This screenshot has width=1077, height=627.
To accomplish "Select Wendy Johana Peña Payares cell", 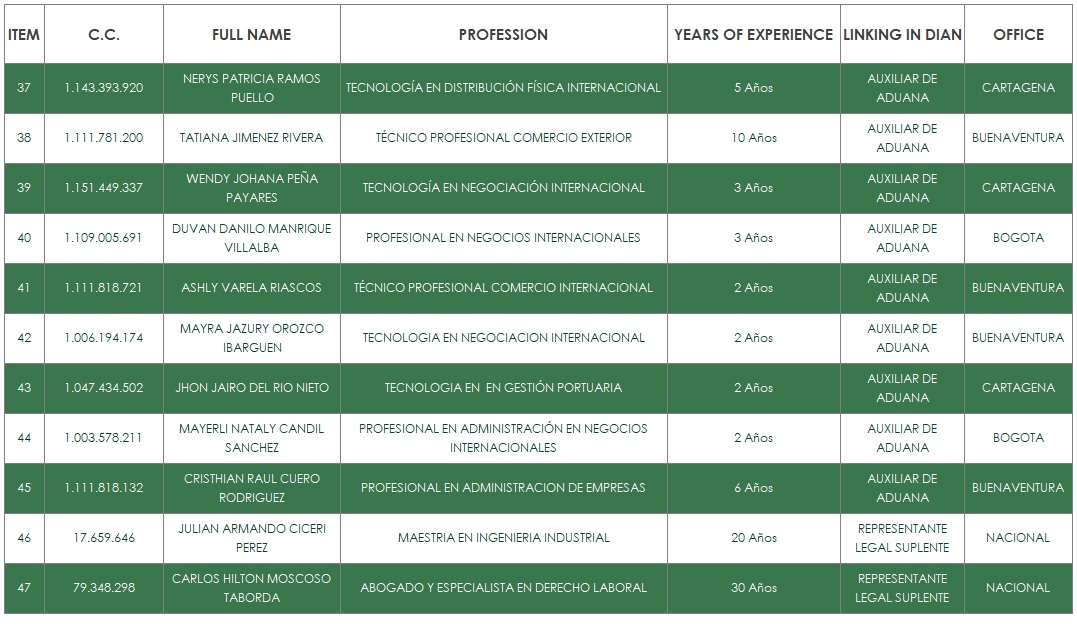I will [251, 188].
